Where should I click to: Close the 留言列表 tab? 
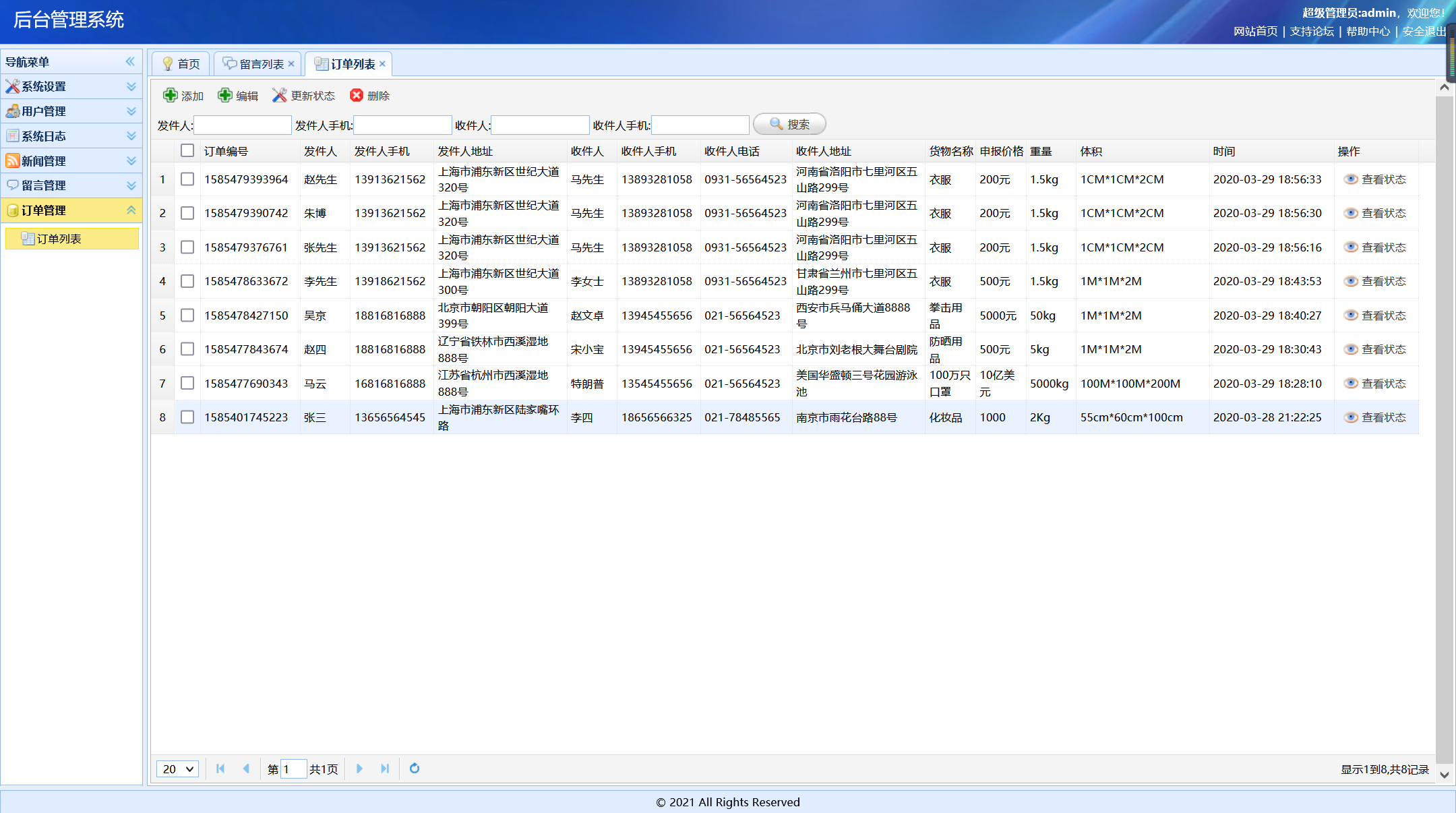(x=291, y=63)
